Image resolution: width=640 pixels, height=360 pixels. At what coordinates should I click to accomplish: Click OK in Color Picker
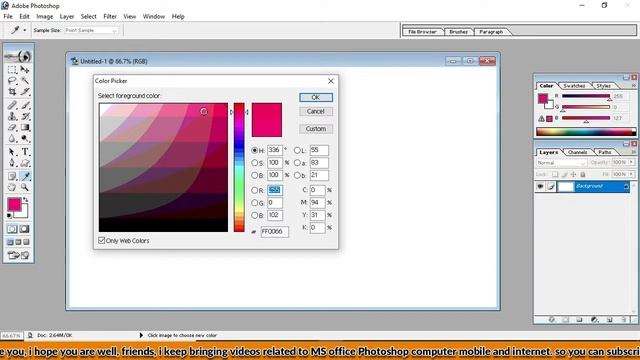click(316, 97)
